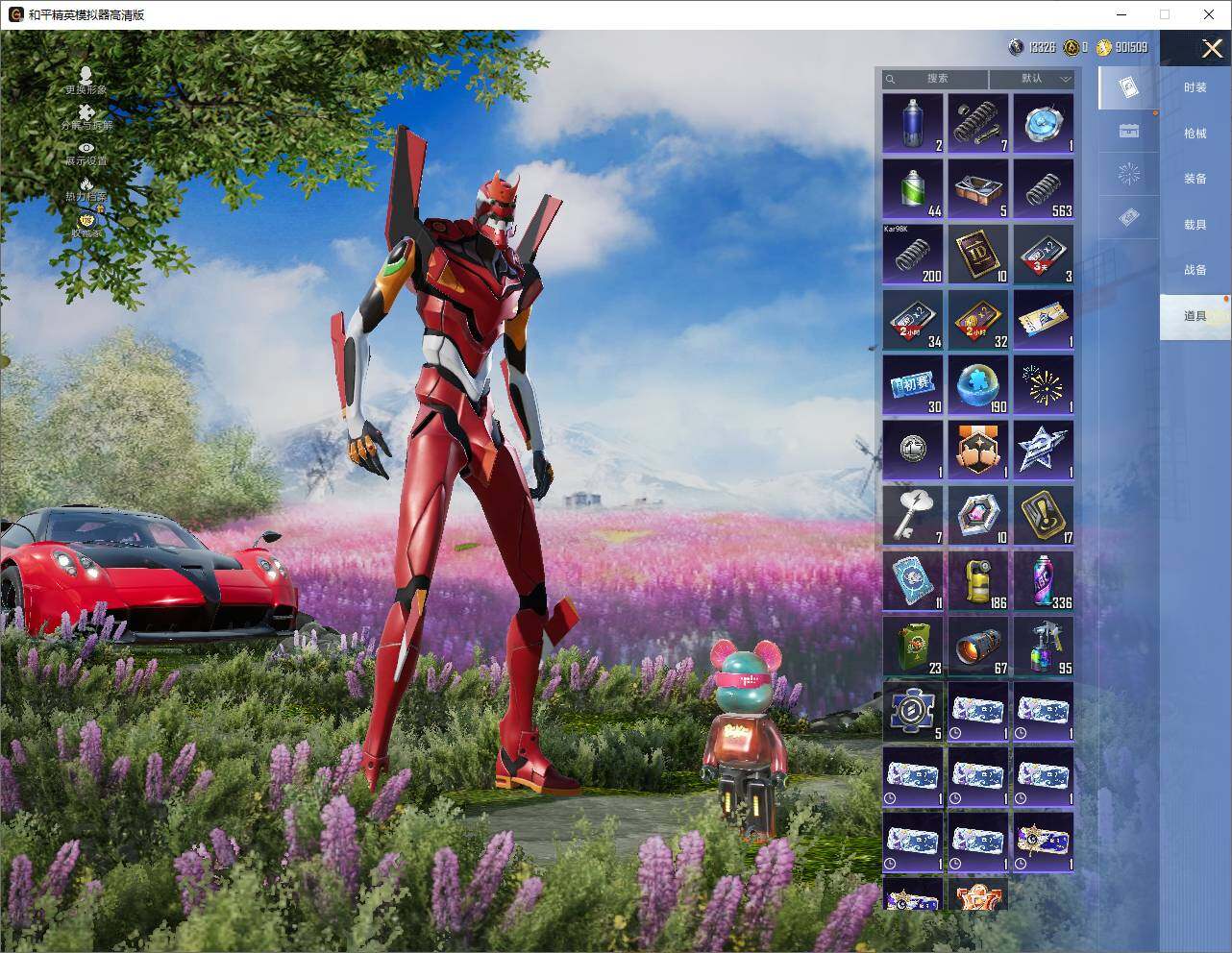Viewport: 1232px width, 953px height.
Task: Open the 热力档案 flame icon
Action: pos(86,188)
